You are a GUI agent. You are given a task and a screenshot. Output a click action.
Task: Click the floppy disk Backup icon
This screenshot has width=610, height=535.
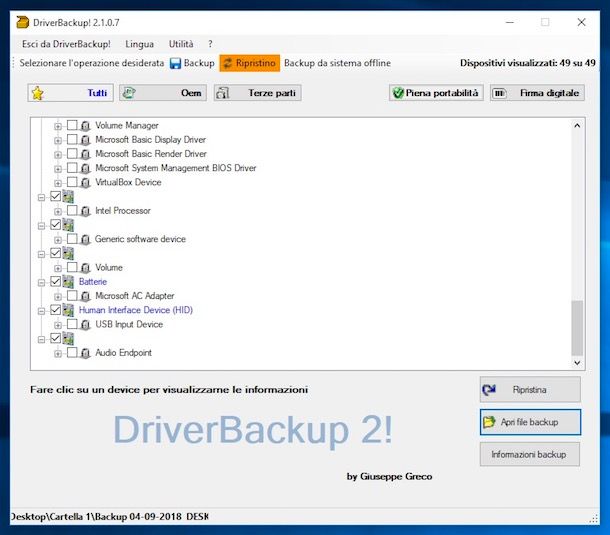175,63
